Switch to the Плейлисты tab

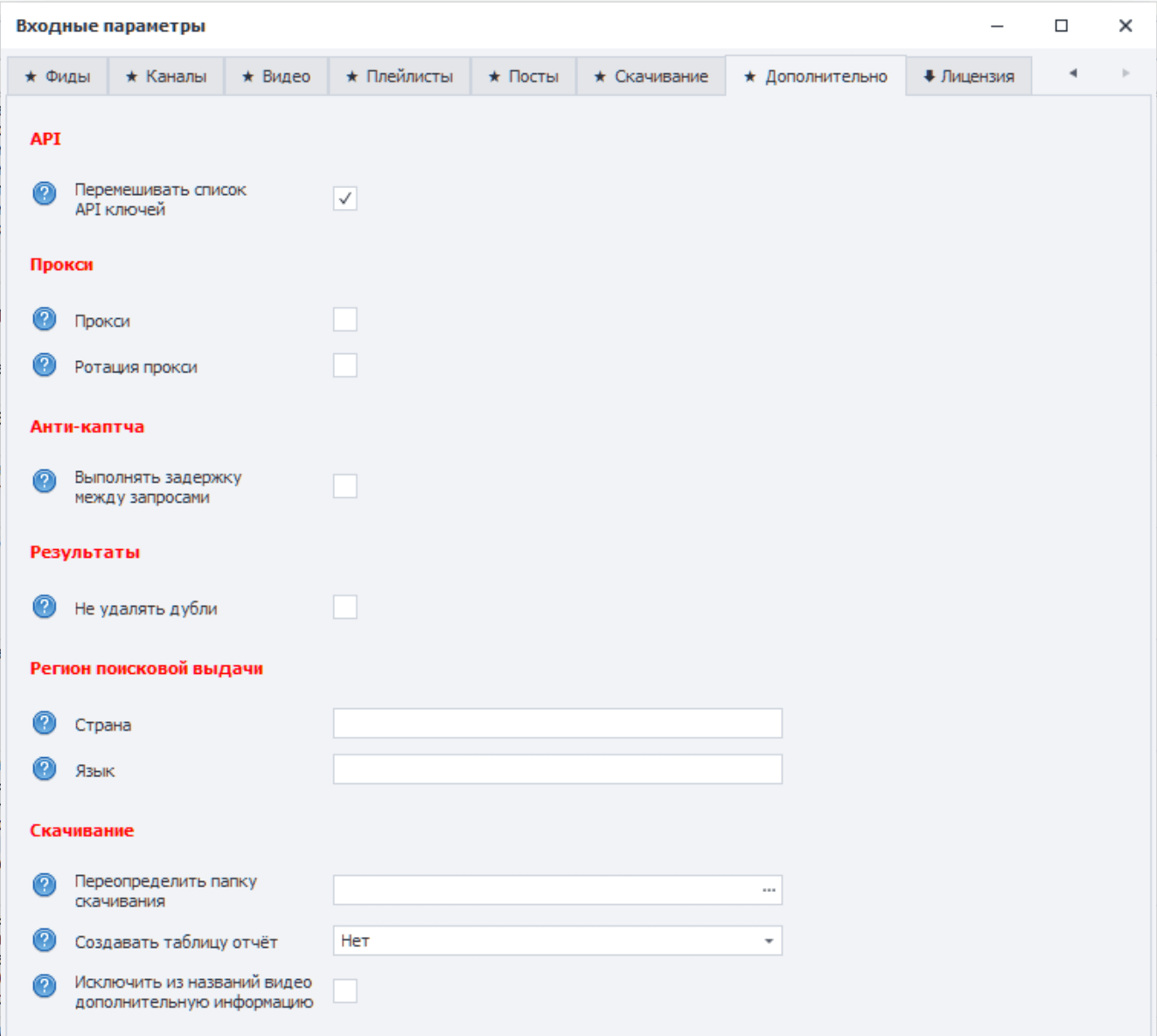click(x=400, y=77)
